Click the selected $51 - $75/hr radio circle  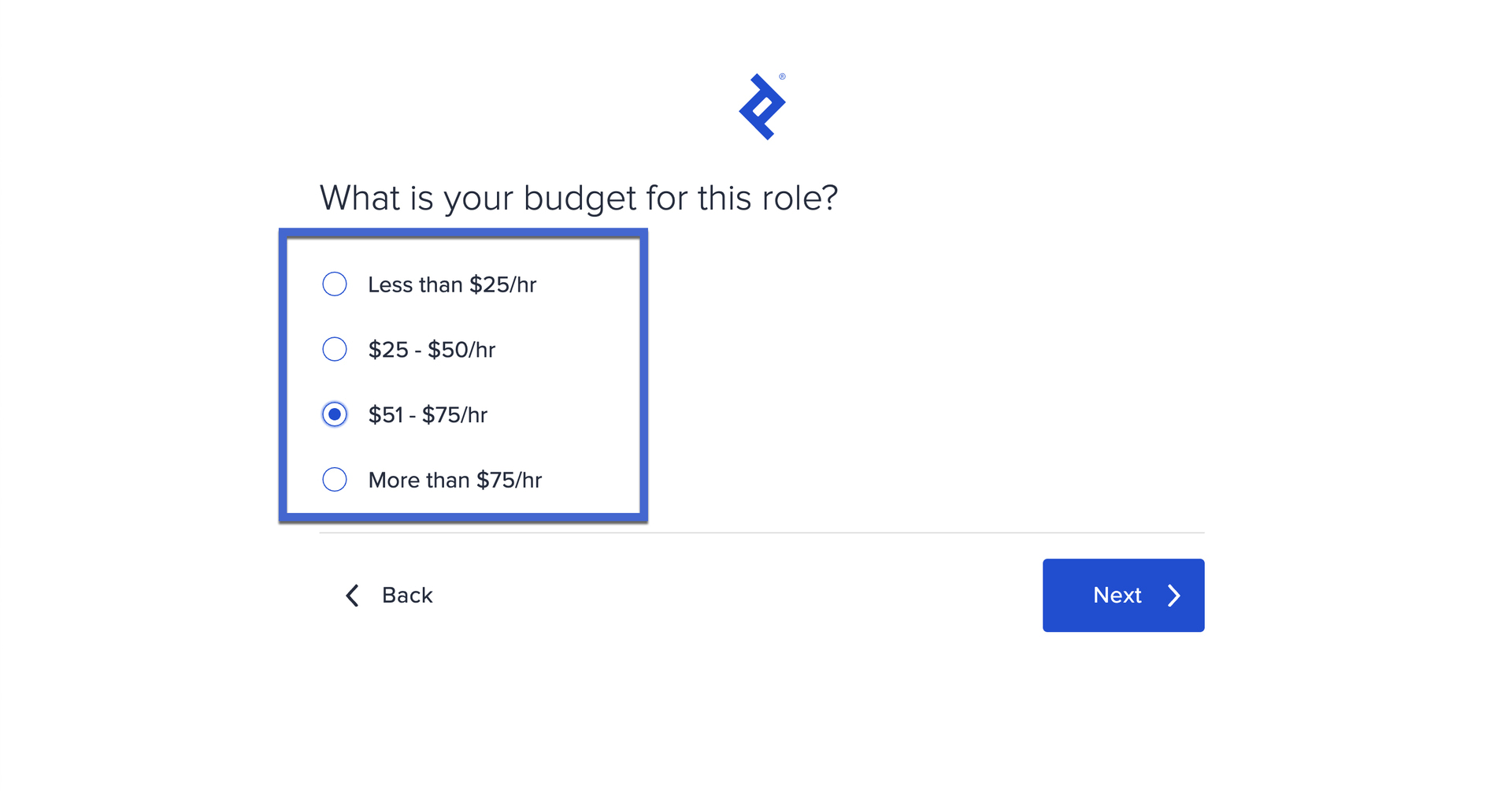(x=335, y=414)
